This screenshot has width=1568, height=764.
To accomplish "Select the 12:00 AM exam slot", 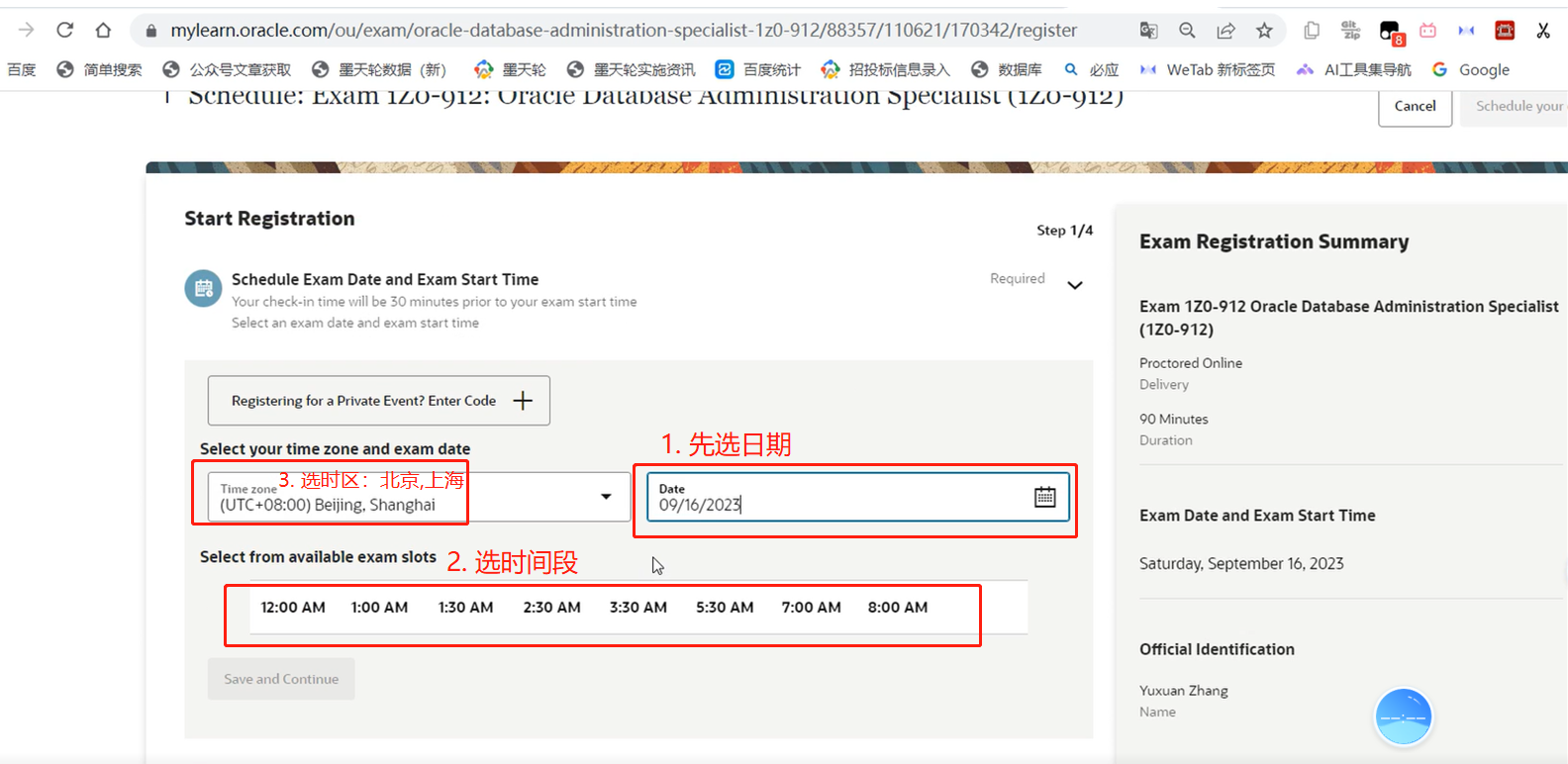I will (x=293, y=607).
